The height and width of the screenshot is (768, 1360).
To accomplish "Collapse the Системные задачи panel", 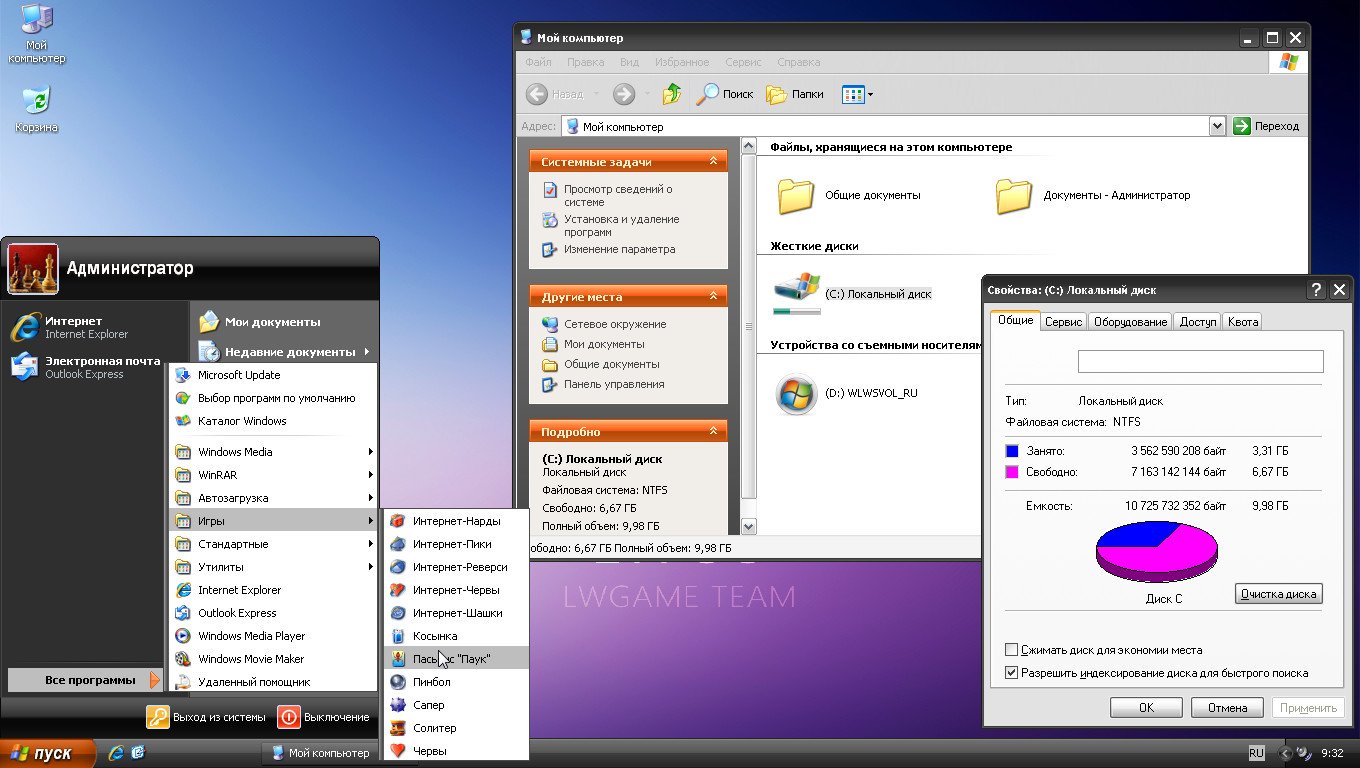I will [713, 161].
